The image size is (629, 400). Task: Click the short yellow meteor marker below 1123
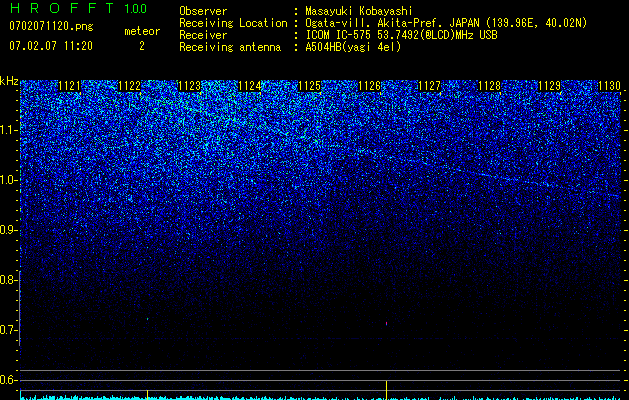(147, 395)
